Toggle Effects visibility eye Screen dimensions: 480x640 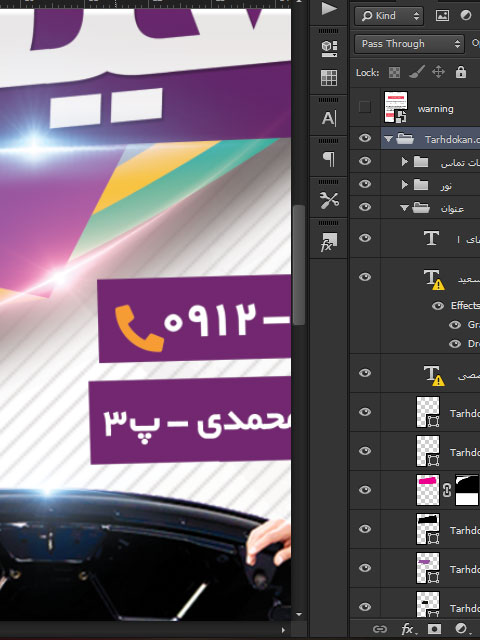pos(438,306)
